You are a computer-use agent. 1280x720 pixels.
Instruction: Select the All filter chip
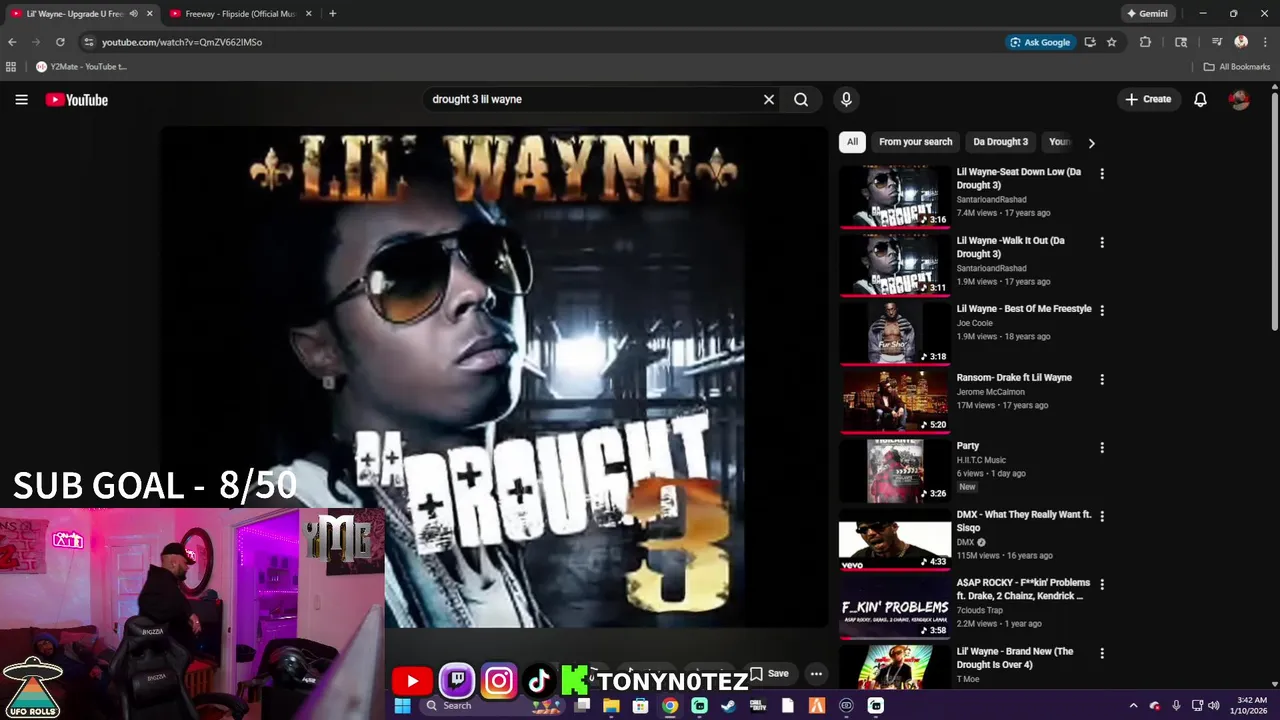point(852,142)
